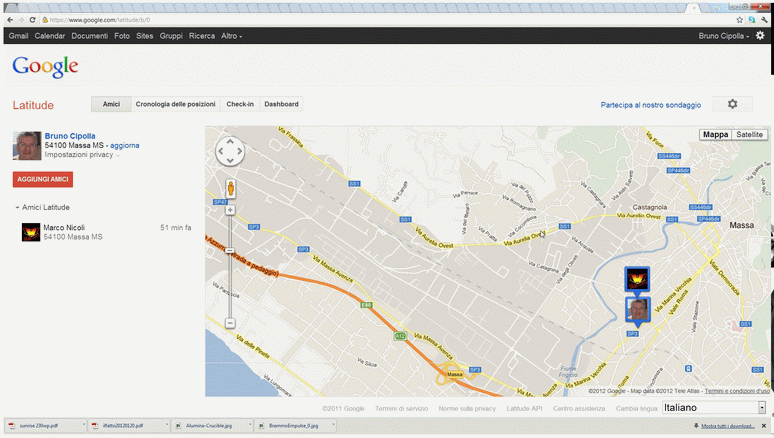Click aggiorna location link
The image size is (774, 438).
point(124,146)
